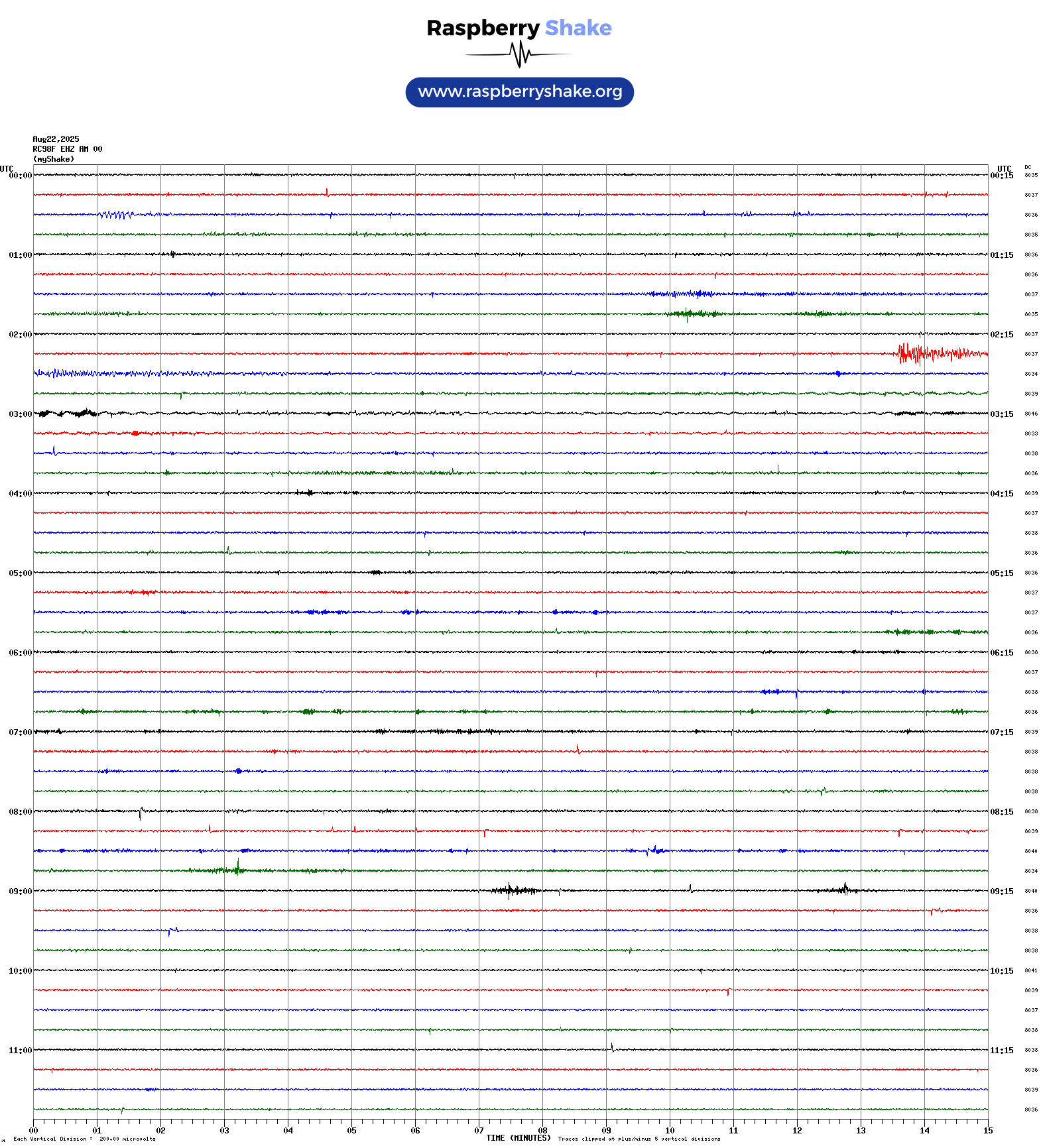Click minute axis label 10 at bottom
This screenshot has width=1041, height=1148.
[670, 1131]
